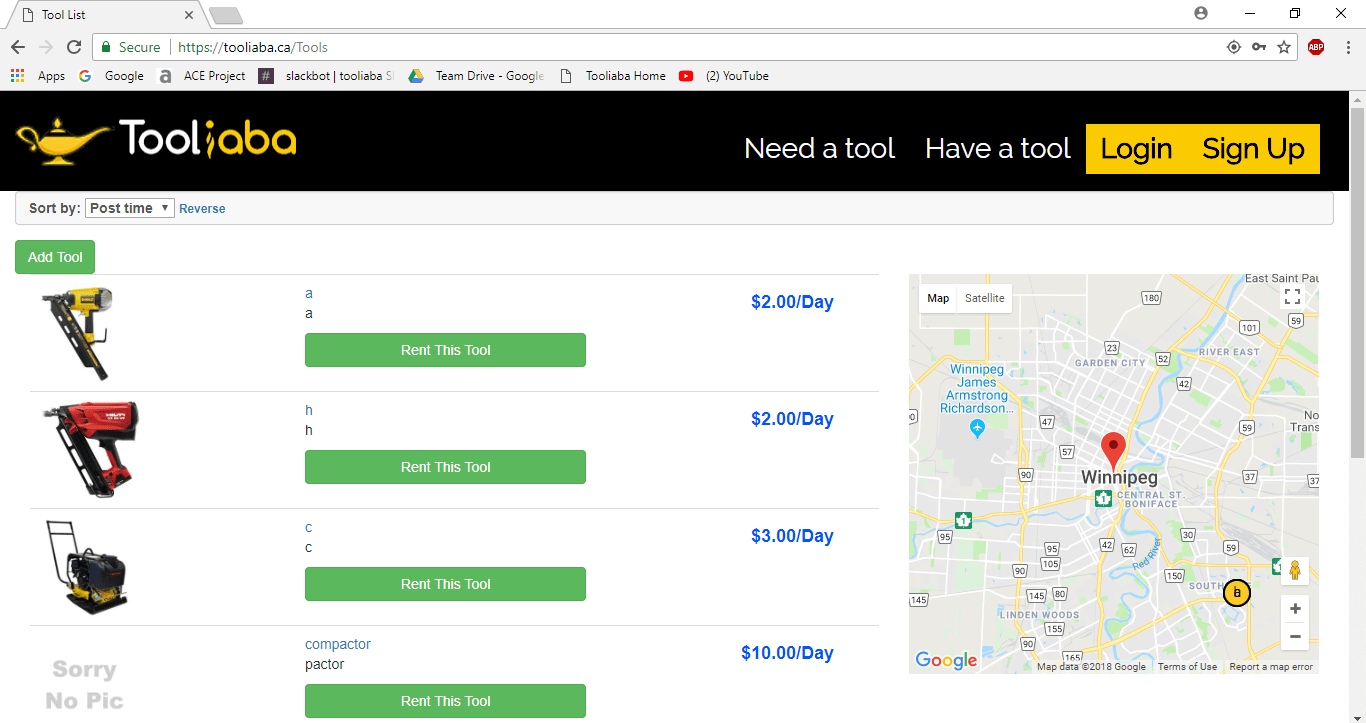Switch map to Satellite view
Screen dimensions: 1366x723
pyautogui.click(x=984, y=298)
